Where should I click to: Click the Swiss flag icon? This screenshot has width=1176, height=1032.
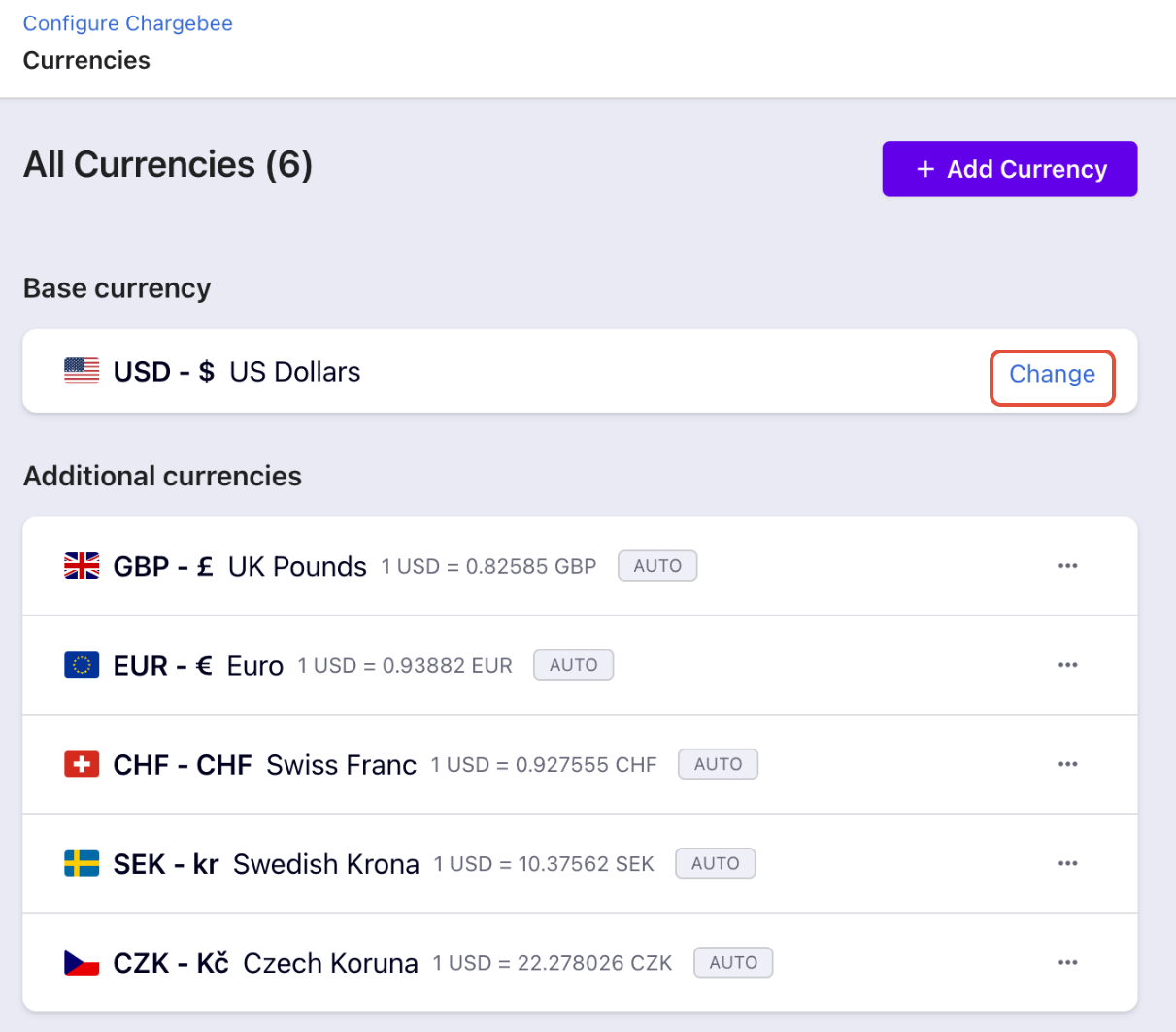click(x=82, y=764)
